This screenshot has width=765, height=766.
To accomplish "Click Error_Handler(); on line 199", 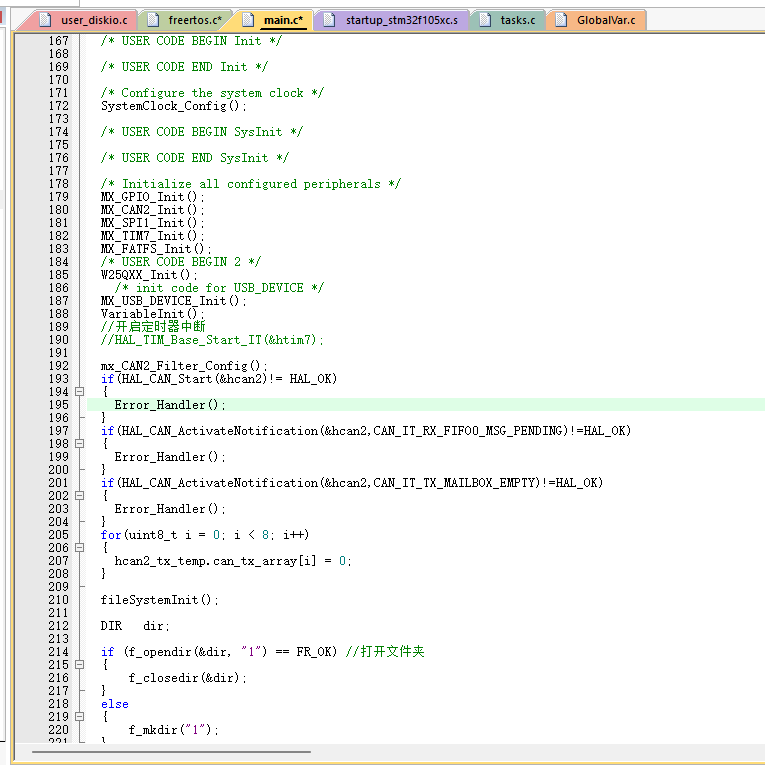I will (x=170, y=457).
